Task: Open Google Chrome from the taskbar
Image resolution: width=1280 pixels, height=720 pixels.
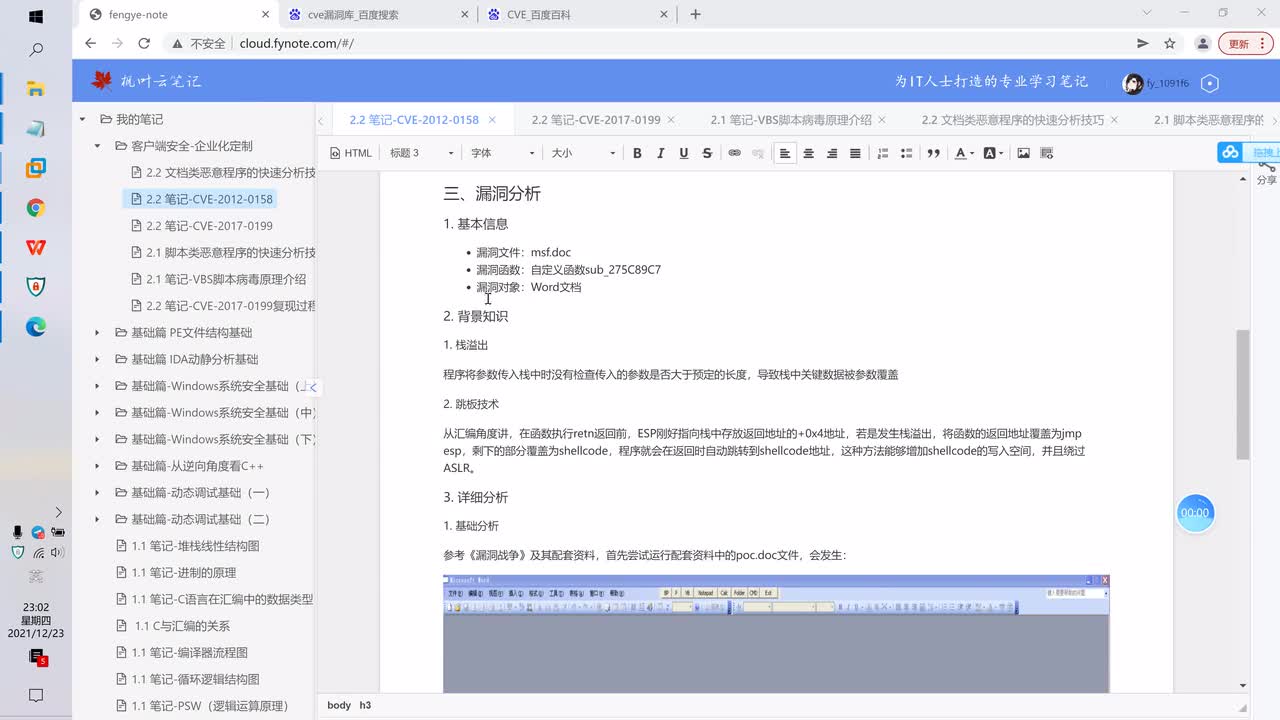Action: point(36,208)
